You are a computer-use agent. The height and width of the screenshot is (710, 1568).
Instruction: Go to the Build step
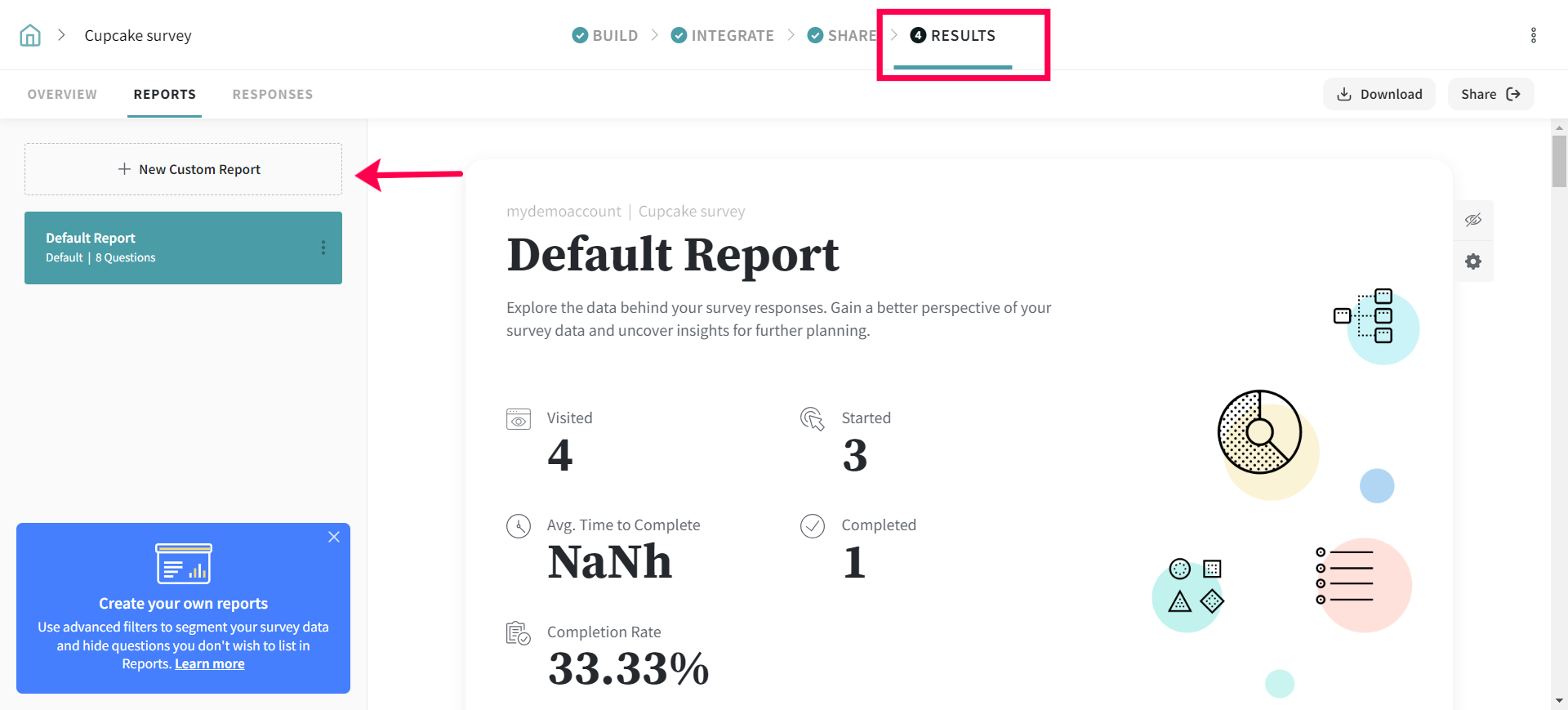point(605,35)
